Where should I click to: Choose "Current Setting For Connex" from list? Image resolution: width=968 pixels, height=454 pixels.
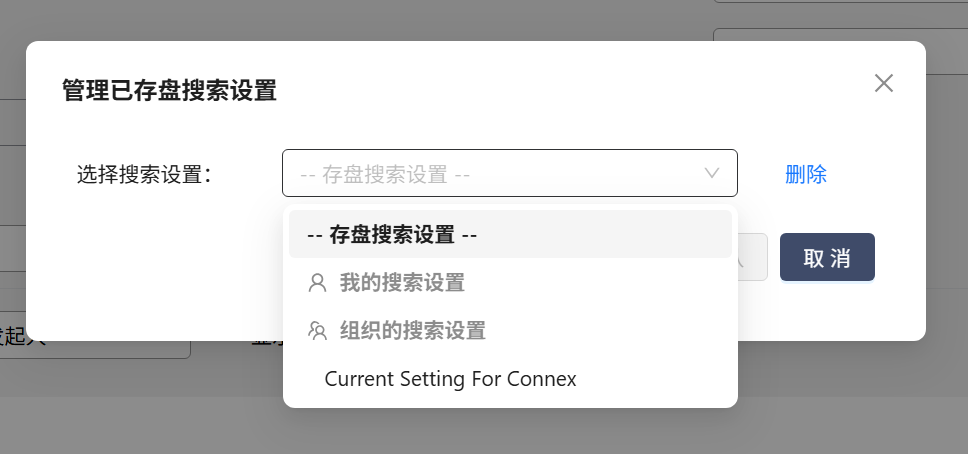[x=451, y=380]
